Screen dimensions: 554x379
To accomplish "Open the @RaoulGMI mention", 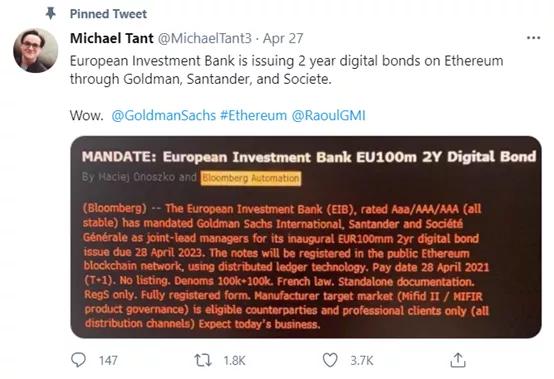I will pyautogui.click(x=328, y=116).
